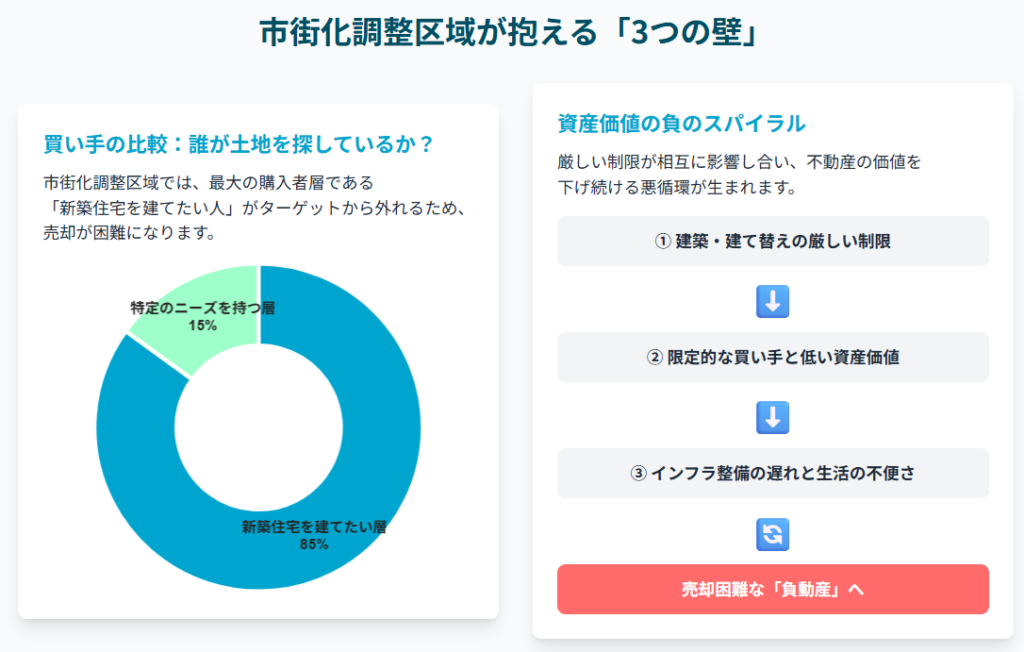The image size is (1024, 652).
Task: Click the text line 下げ続ける悪循環が生まれます。
Action: click(x=677, y=187)
